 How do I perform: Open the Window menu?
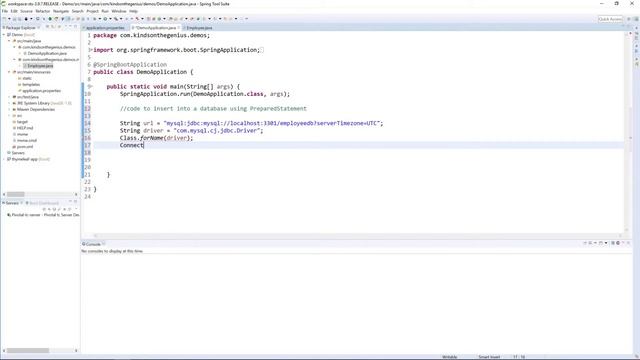point(119,11)
